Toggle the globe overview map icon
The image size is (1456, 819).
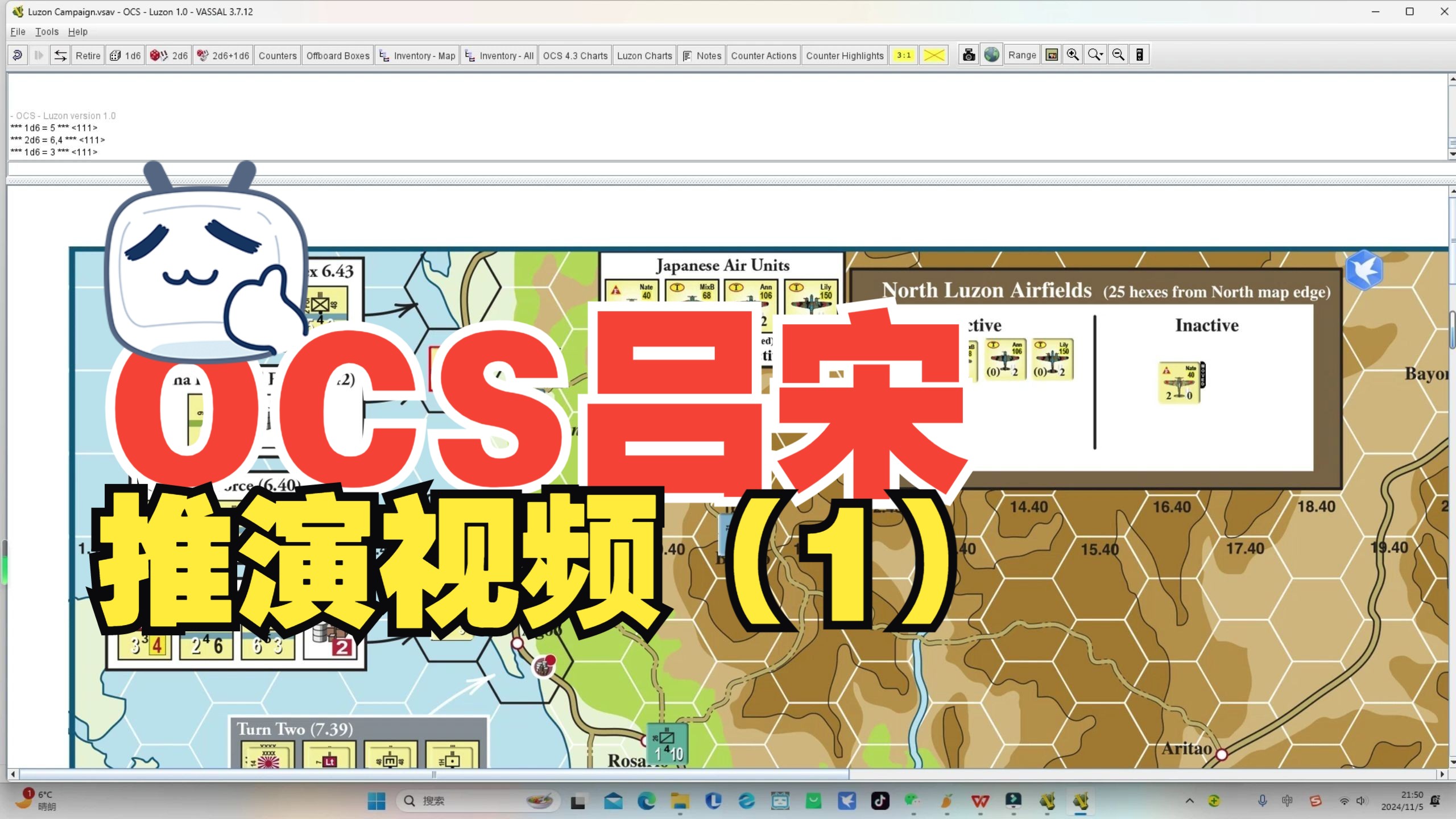tap(991, 55)
